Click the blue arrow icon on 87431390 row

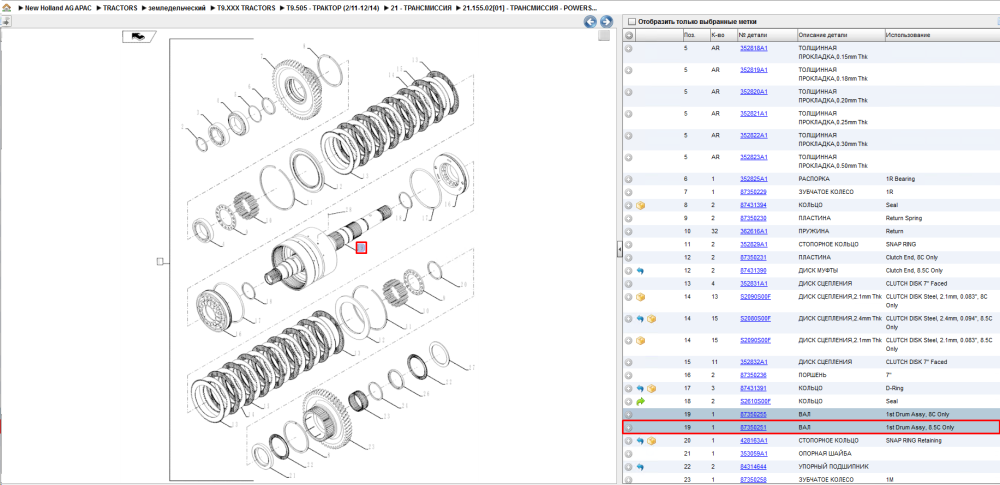pyautogui.click(x=640, y=271)
